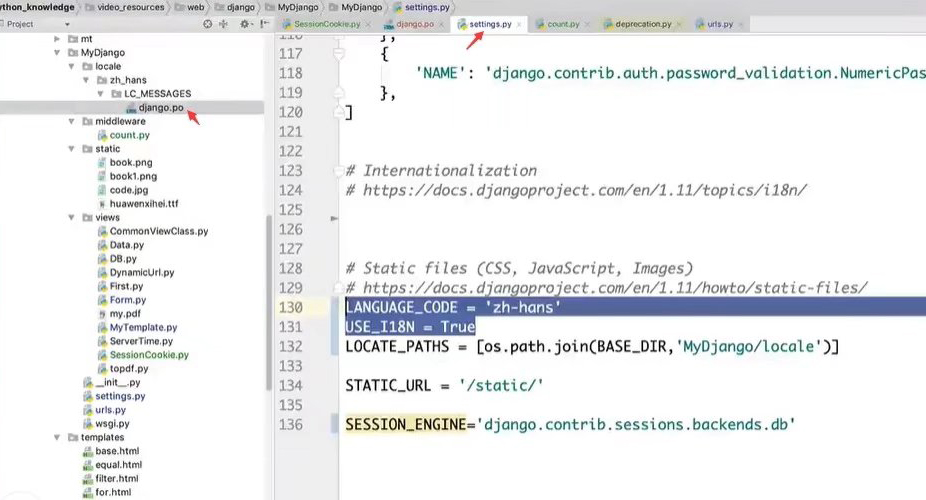Collapse the locale folder

pos(71,66)
